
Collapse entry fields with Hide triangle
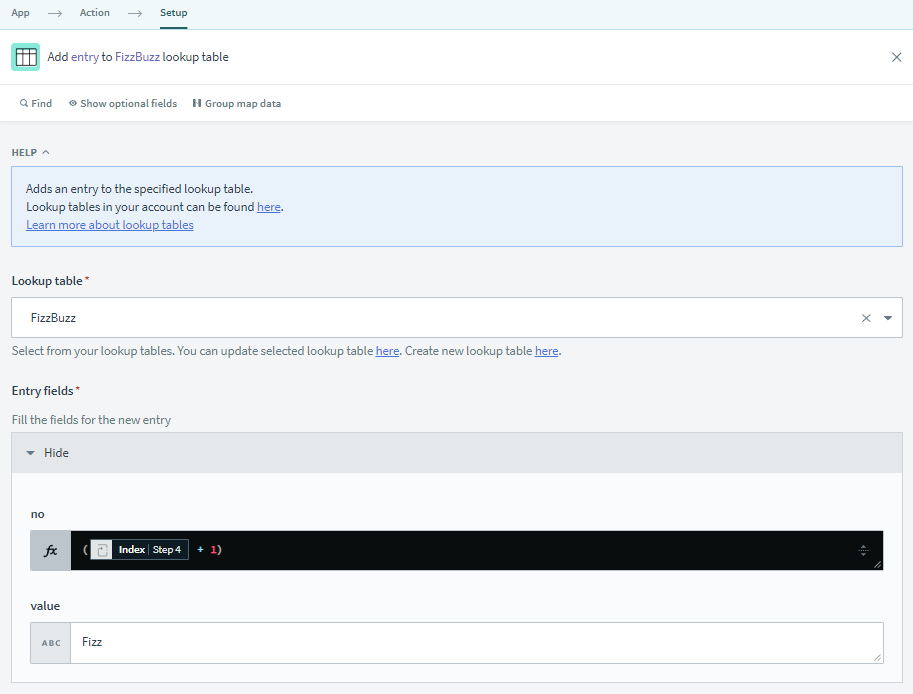[30, 453]
